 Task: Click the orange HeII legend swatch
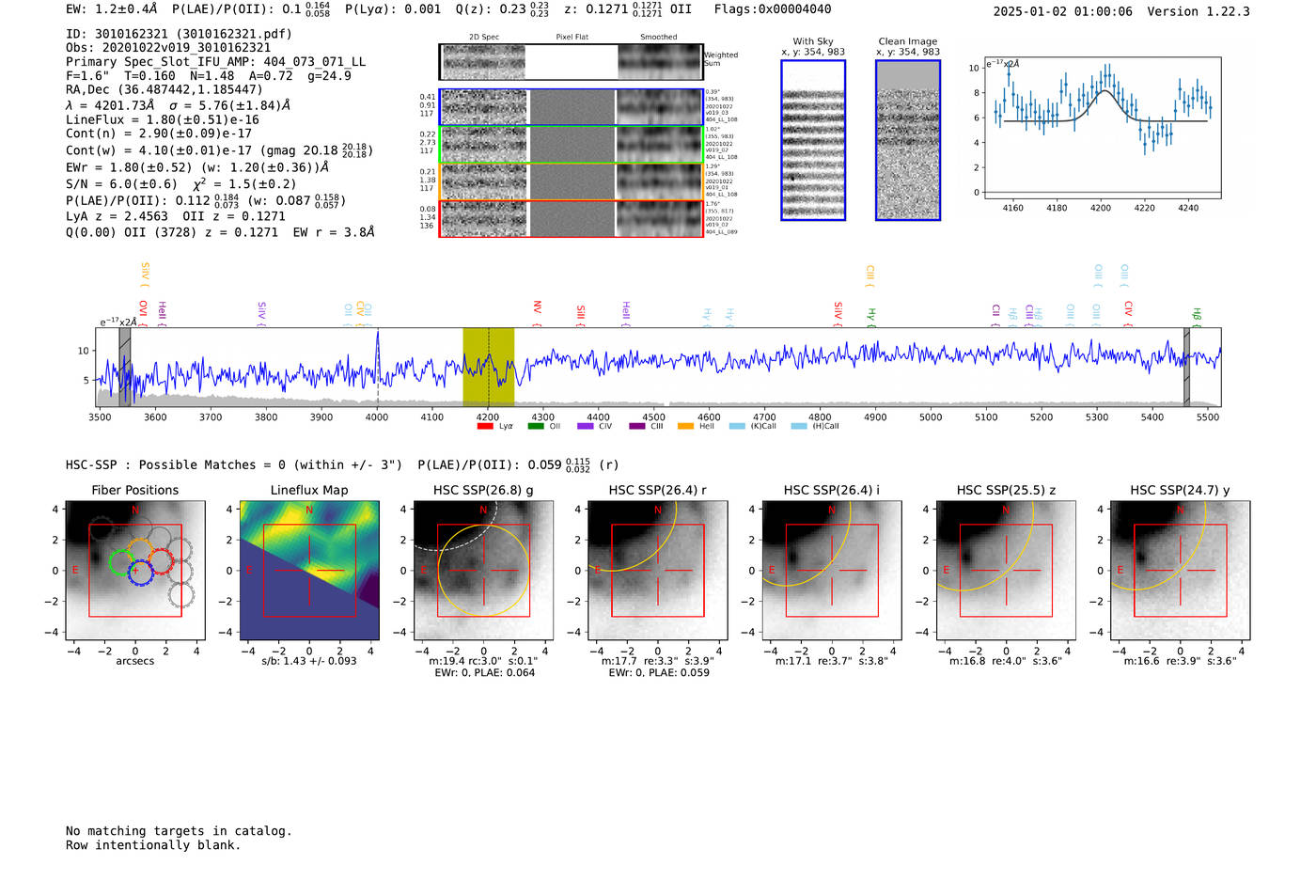[686, 427]
